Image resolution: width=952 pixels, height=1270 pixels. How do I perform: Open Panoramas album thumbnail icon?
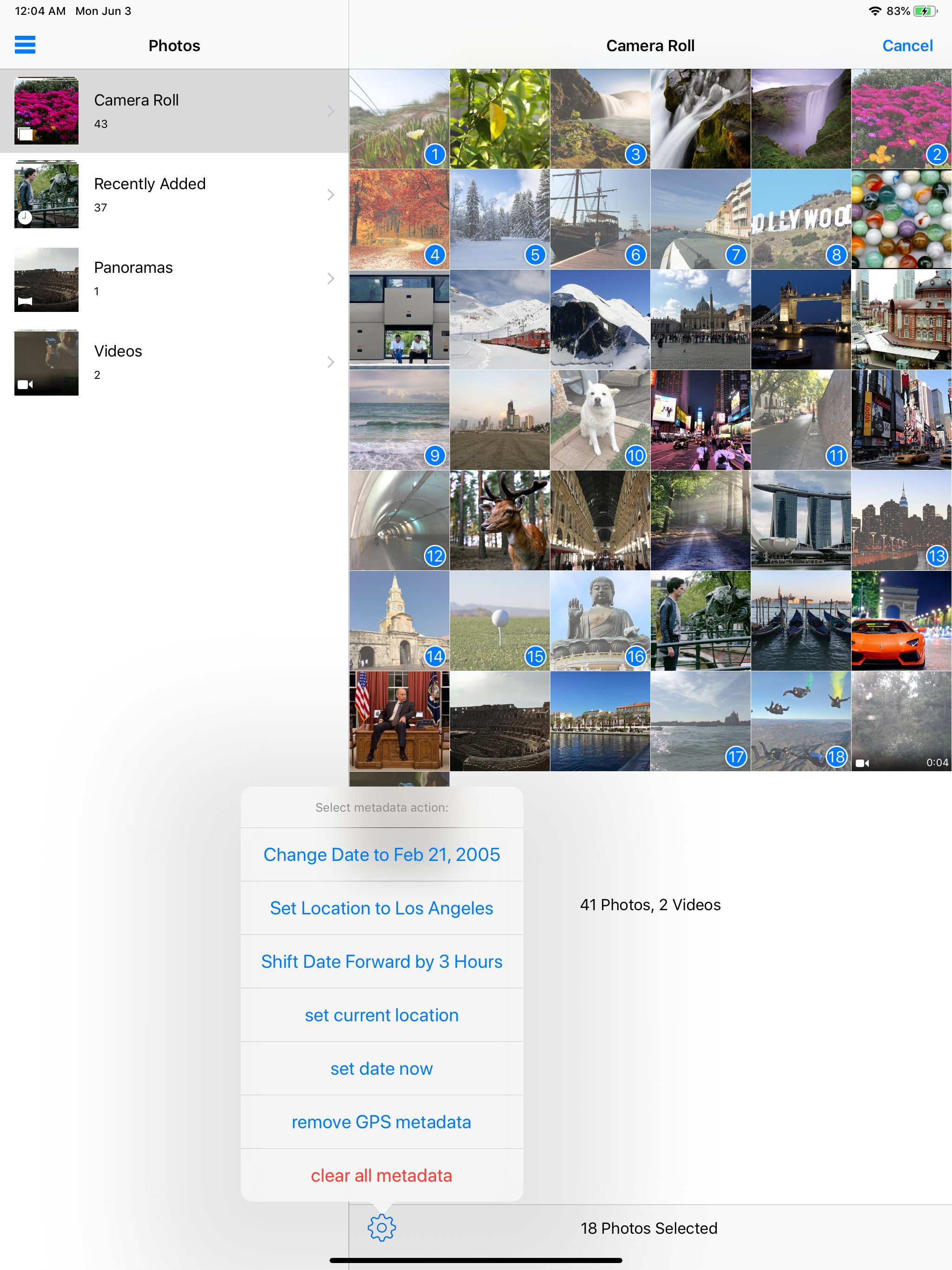coord(46,279)
